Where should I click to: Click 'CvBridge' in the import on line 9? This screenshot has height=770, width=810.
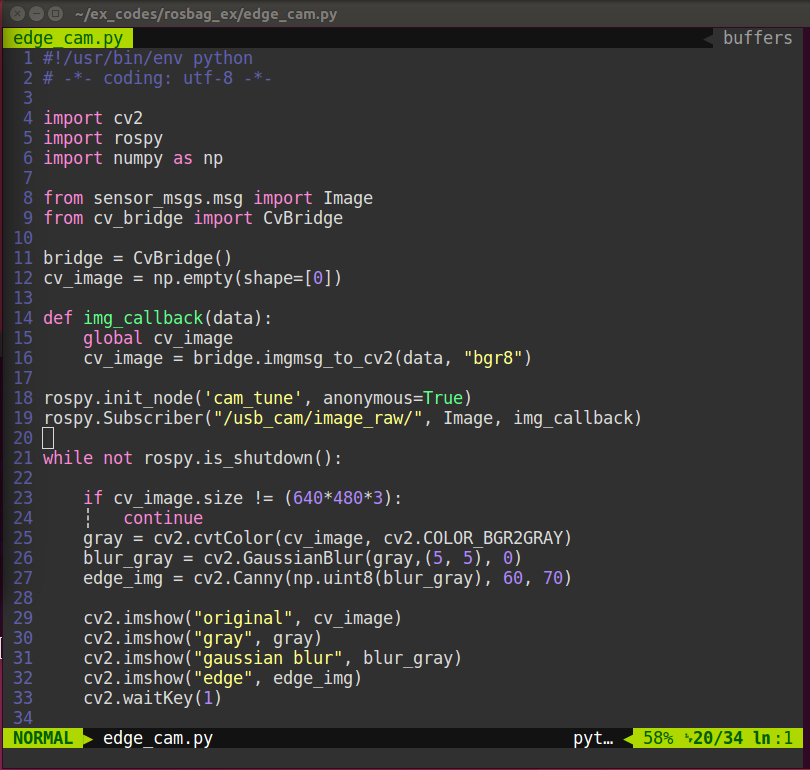click(303, 218)
